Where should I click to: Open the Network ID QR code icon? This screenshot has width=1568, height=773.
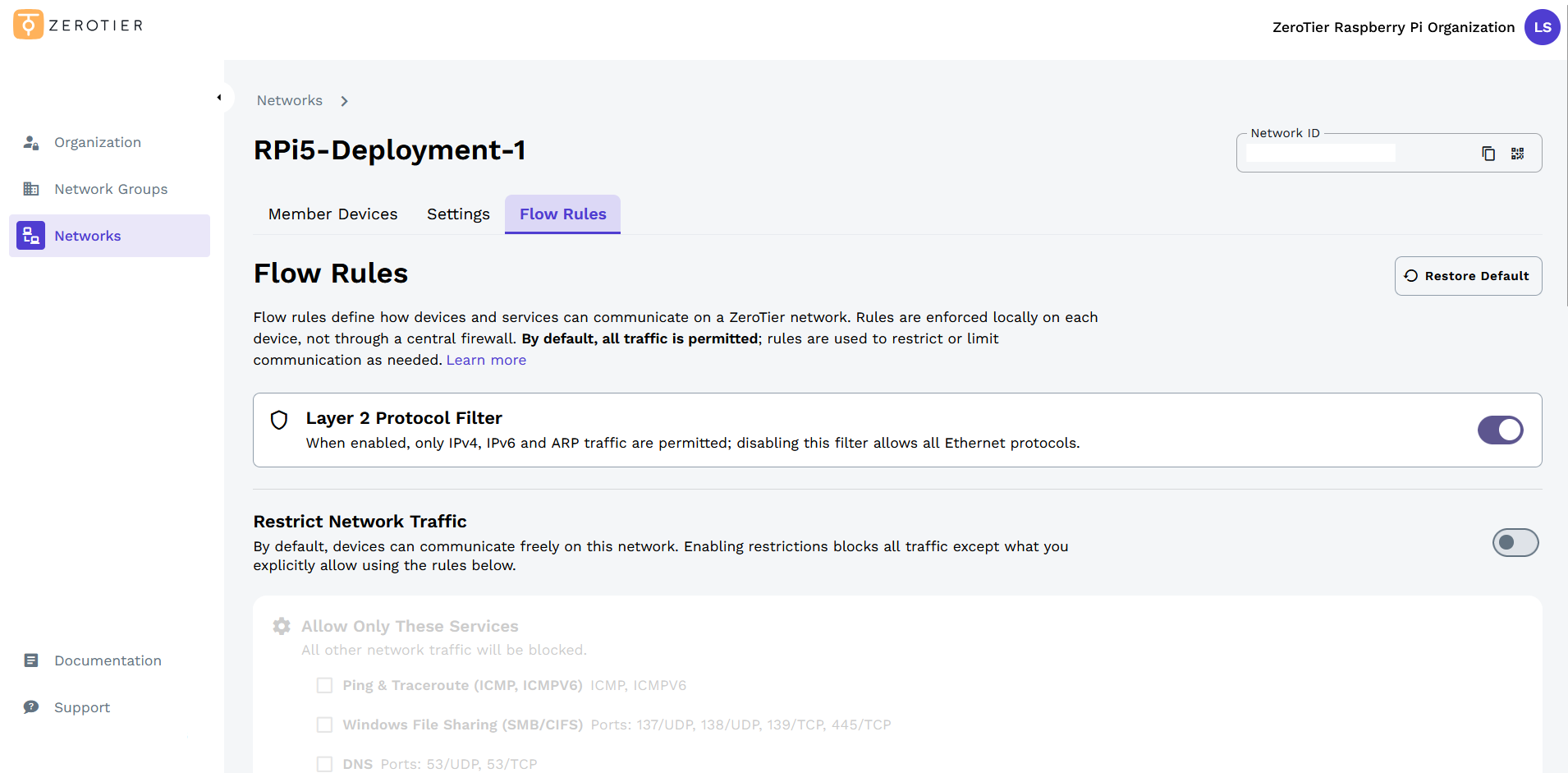(1517, 153)
